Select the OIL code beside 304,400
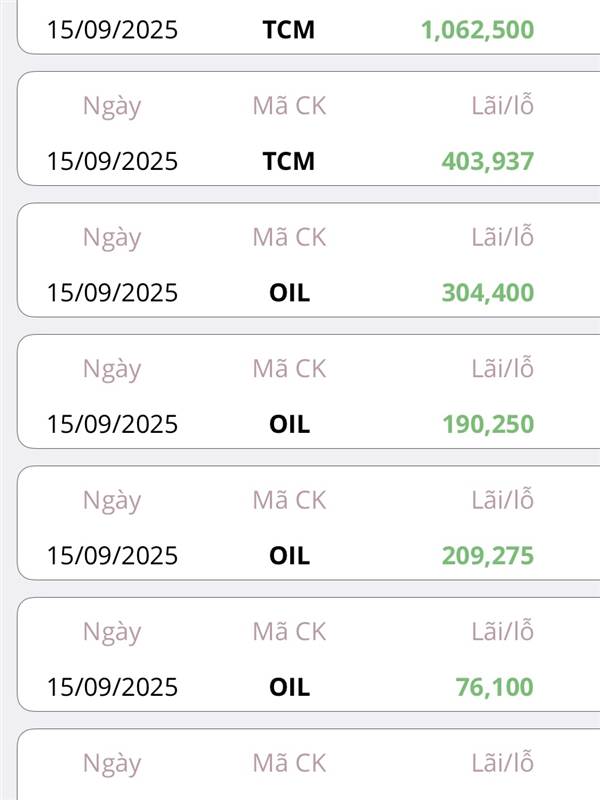Viewport: 600px width, 800px height. click(x=289, y=293)
